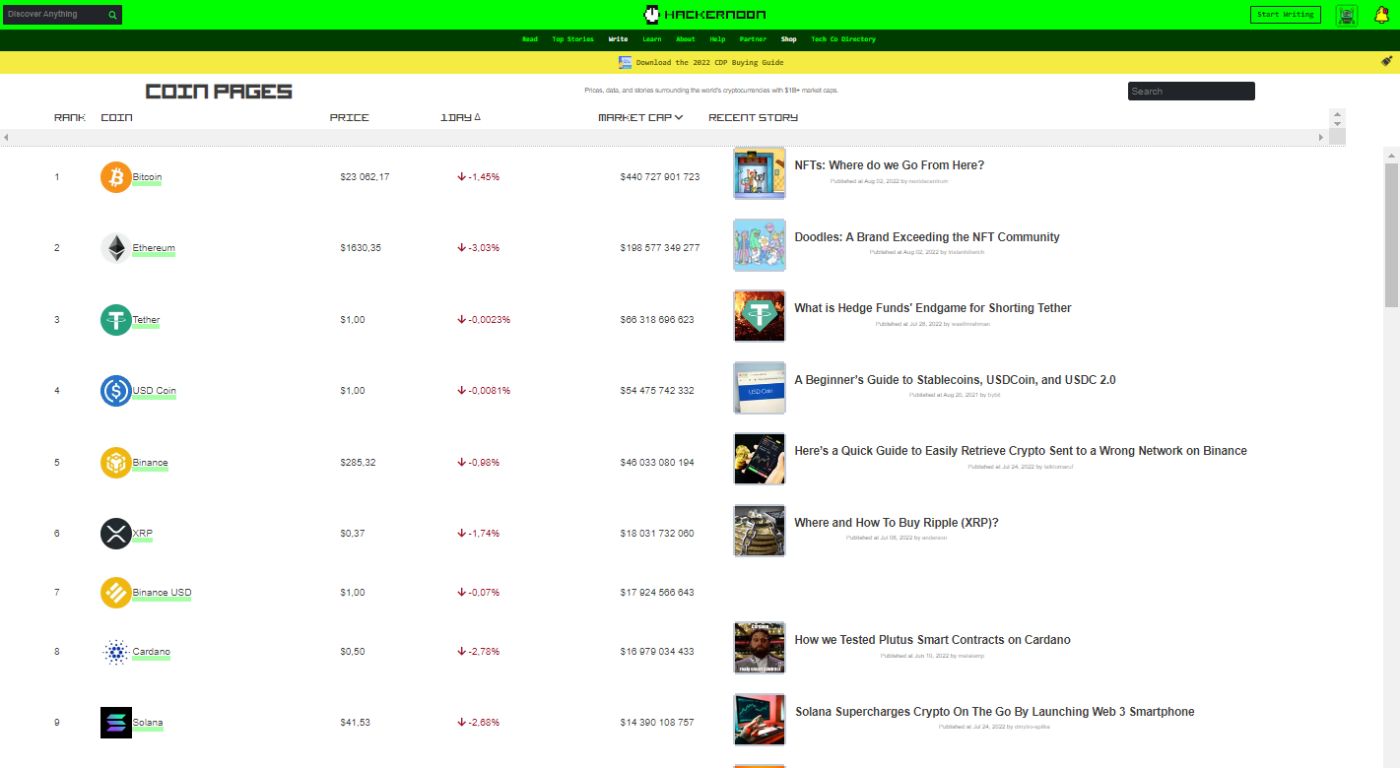Open the Binance USD coin name link
The height and width of the screenshot is (768, 1400).
pyautogui.click(x=162, y=593)
